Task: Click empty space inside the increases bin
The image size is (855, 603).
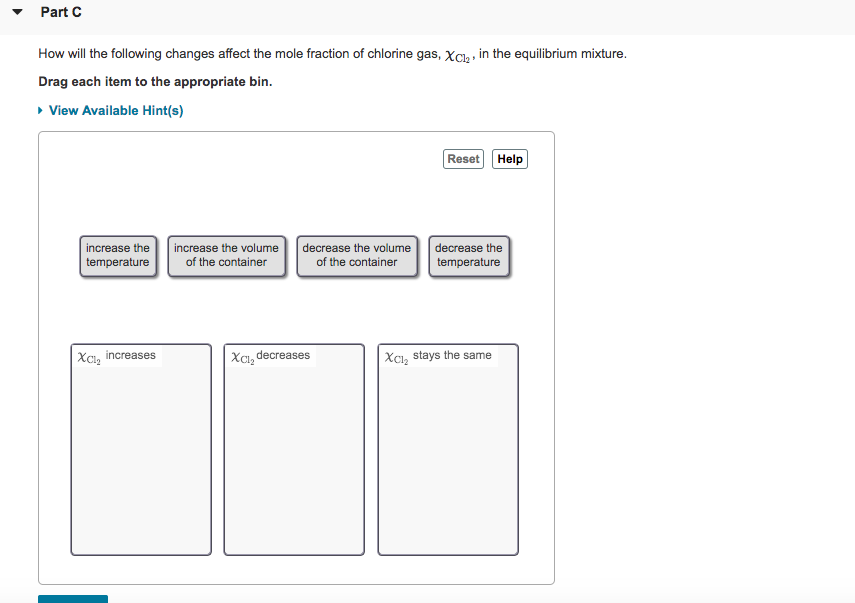Action: tap(141, 460)
